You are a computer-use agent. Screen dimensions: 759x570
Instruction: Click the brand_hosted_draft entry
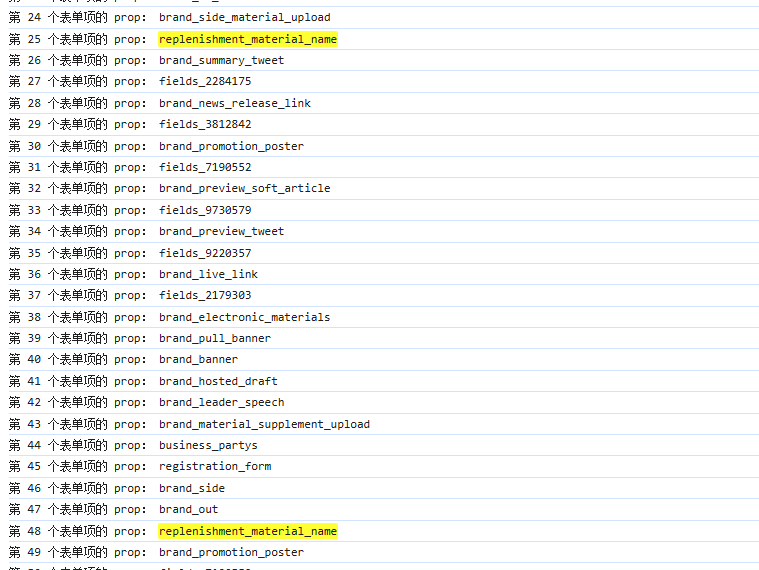point(218,381)
